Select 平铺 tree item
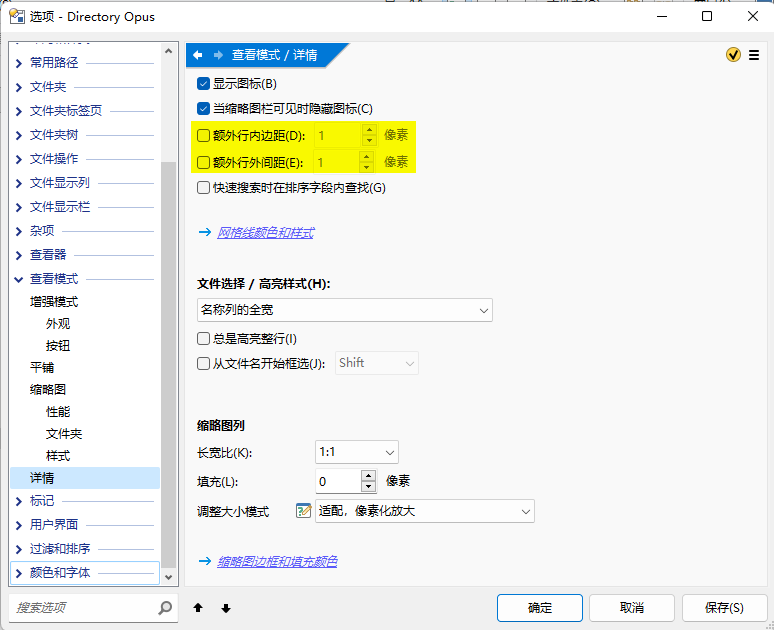 pos(42,367)
